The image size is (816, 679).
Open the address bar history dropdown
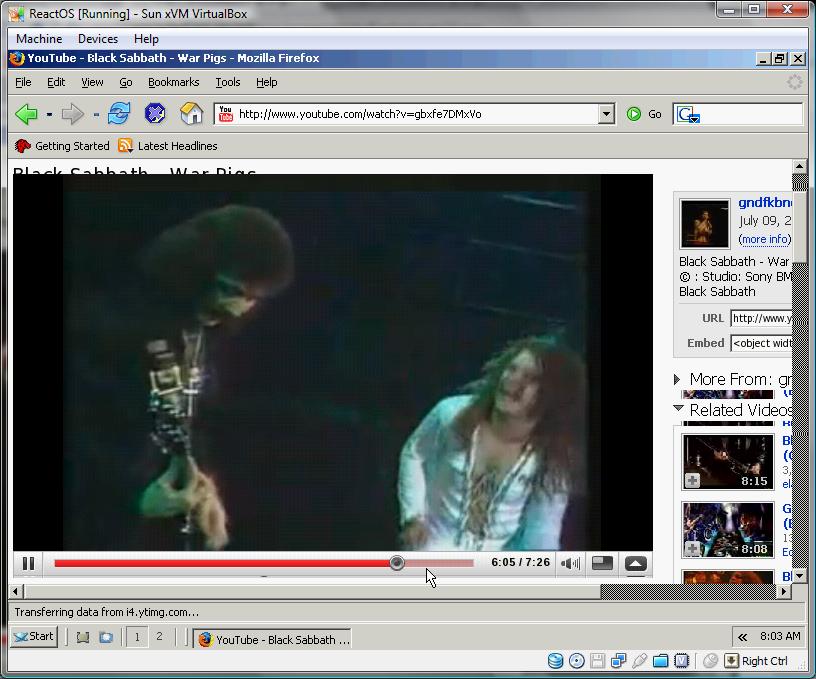pos(606,114)
